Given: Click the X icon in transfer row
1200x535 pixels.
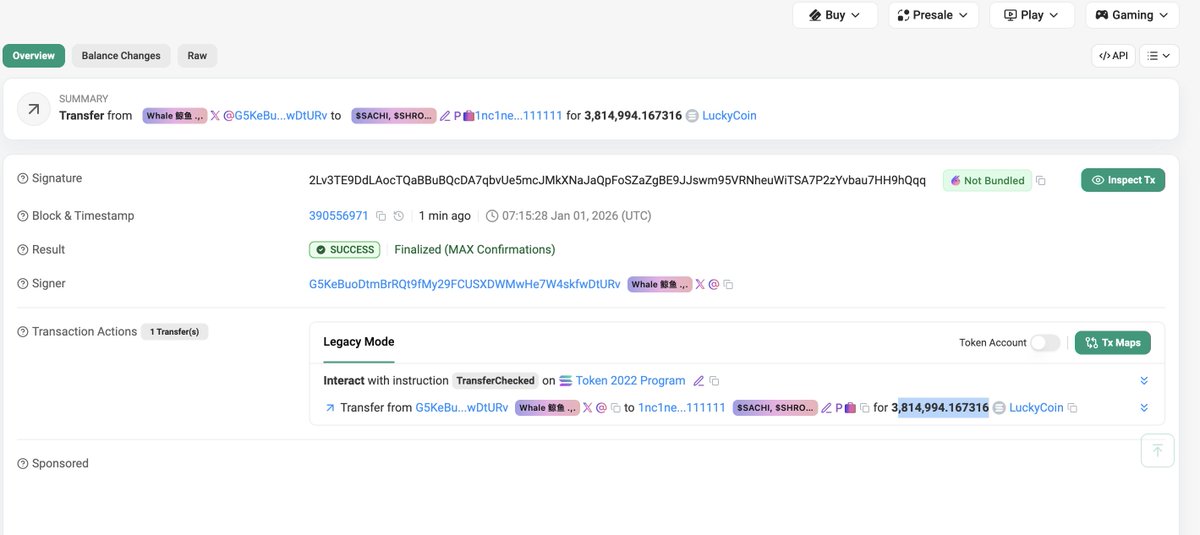Looking at the screenshot, I should click(588, 408).
